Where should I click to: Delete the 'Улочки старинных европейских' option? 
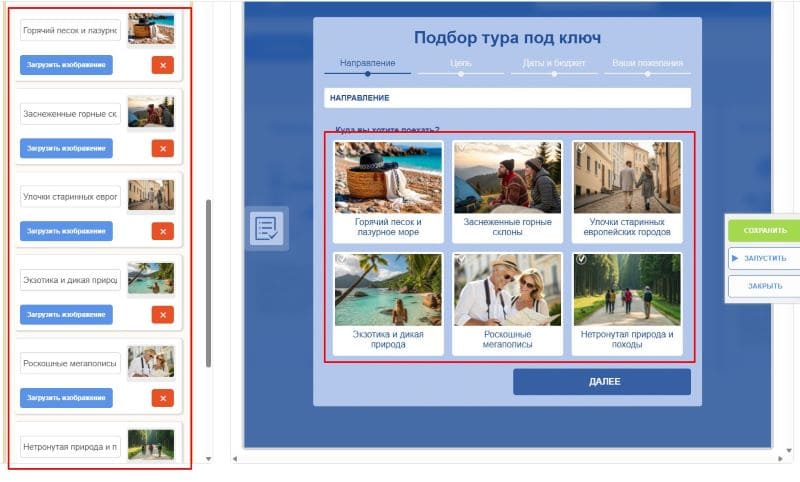coord(163,231)
